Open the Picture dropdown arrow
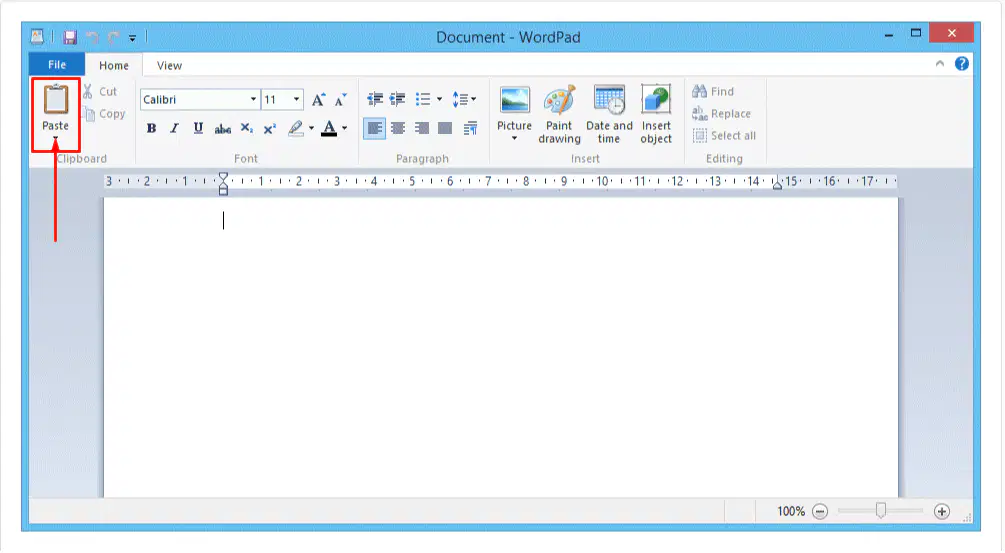This screenshot has width=1005, height=553. pos(514,138)
